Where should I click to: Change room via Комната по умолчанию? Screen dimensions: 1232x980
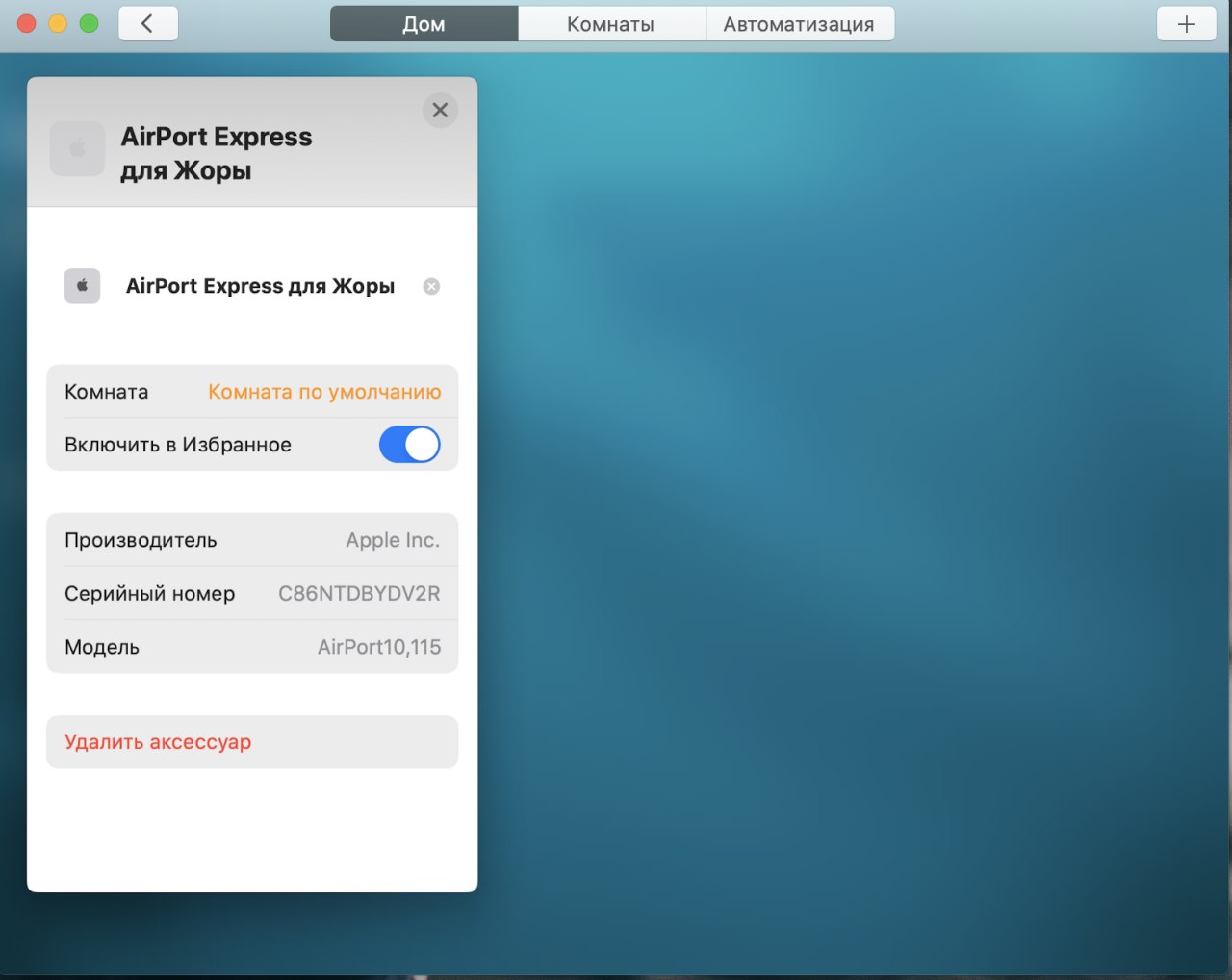pyautogui.click(x=324, y=392)
